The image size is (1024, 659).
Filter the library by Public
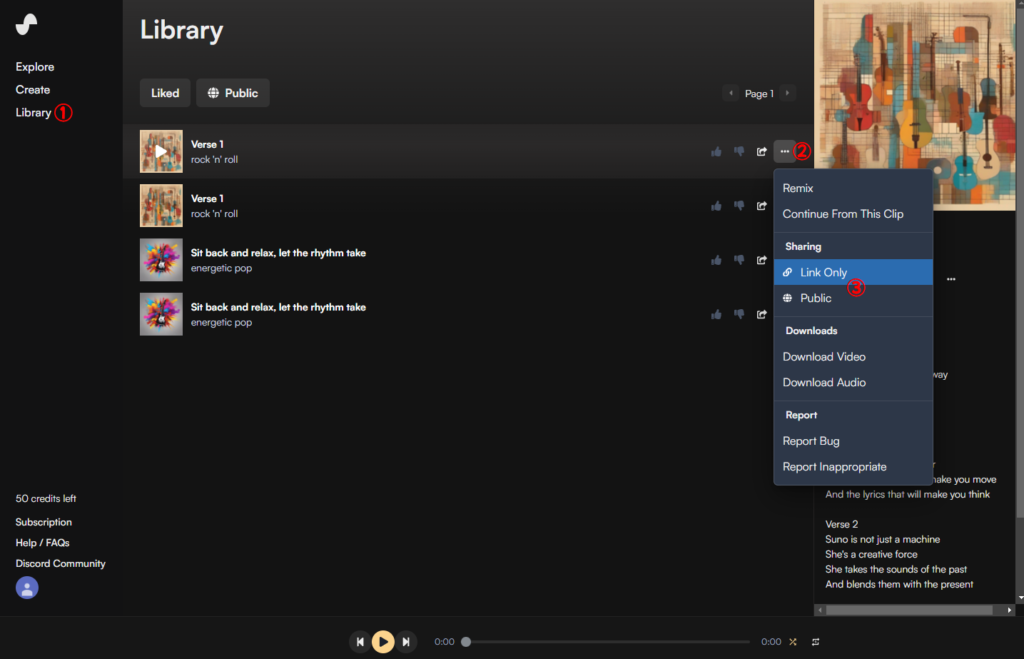233,93
